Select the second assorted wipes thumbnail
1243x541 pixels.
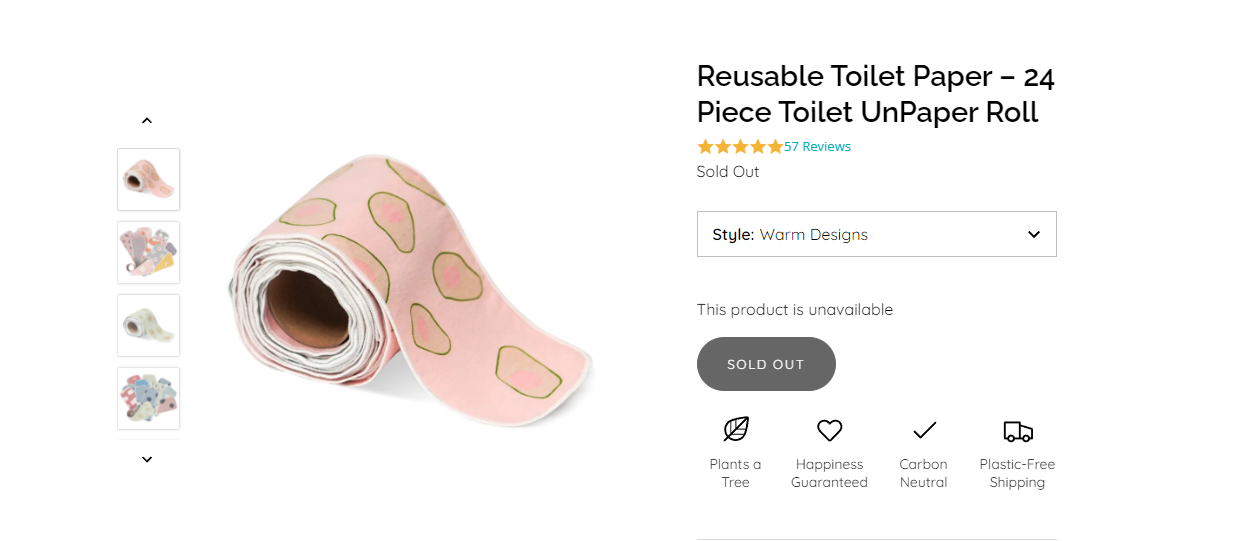[x=149, y=253]
